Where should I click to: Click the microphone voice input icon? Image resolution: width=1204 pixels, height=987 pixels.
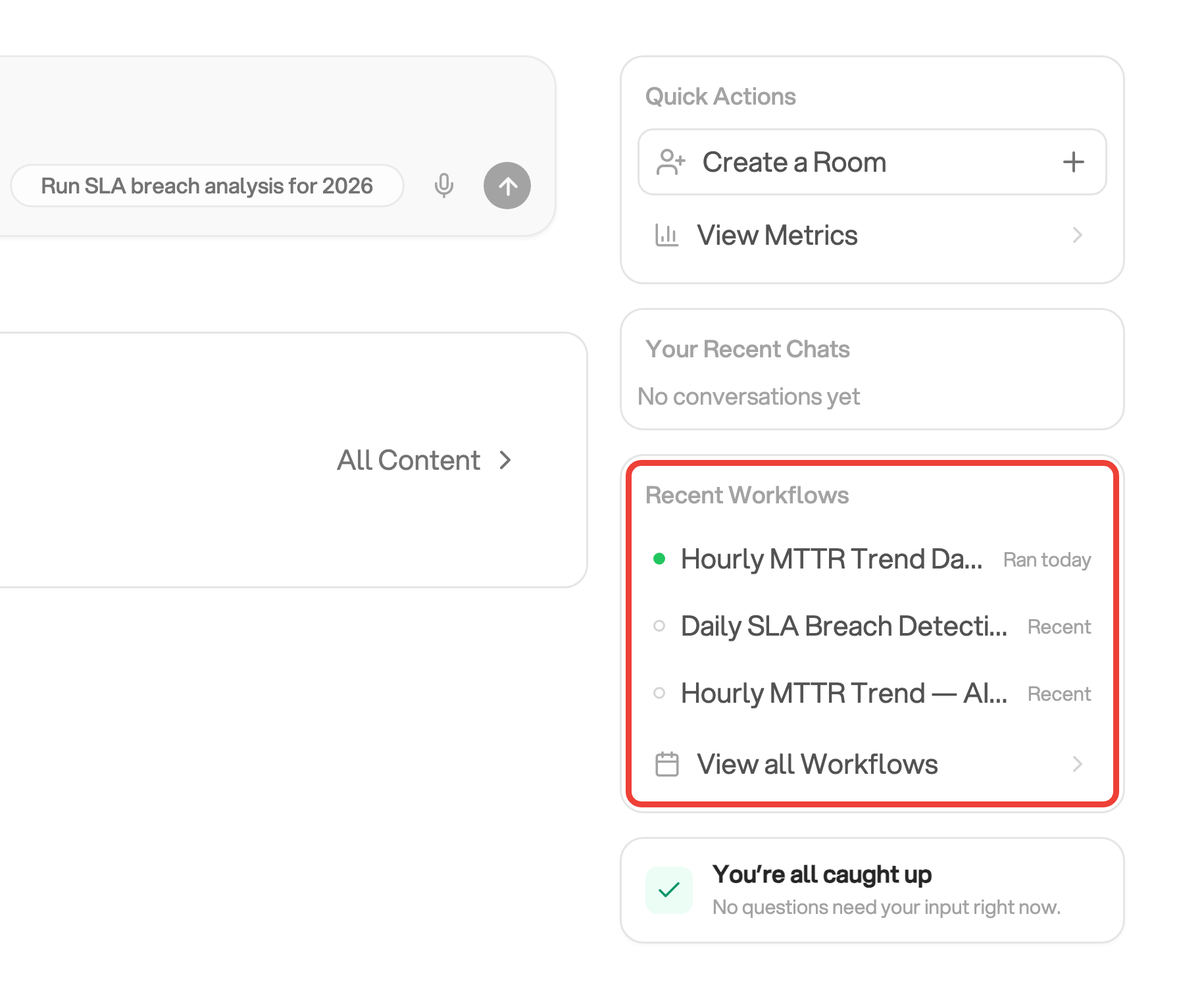point(444,186)
